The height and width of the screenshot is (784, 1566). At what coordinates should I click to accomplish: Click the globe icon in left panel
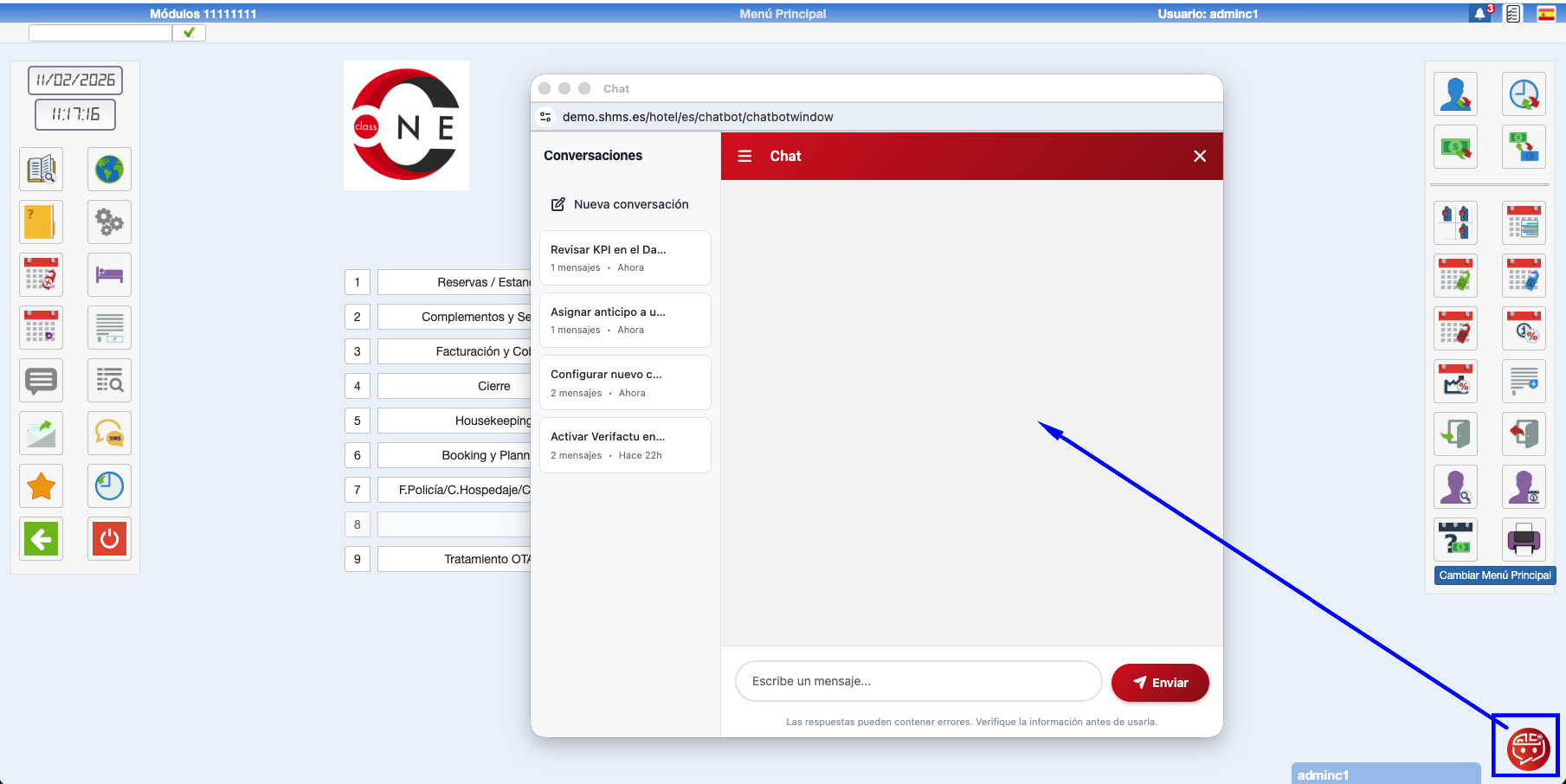109,170
